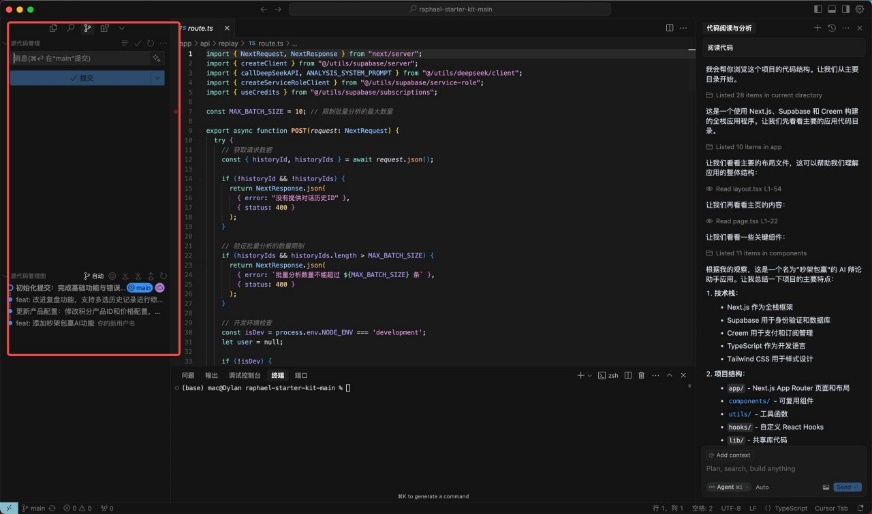Click the blue 提交 commit button
The image size is (872, 514).
(x=82, y=78)
